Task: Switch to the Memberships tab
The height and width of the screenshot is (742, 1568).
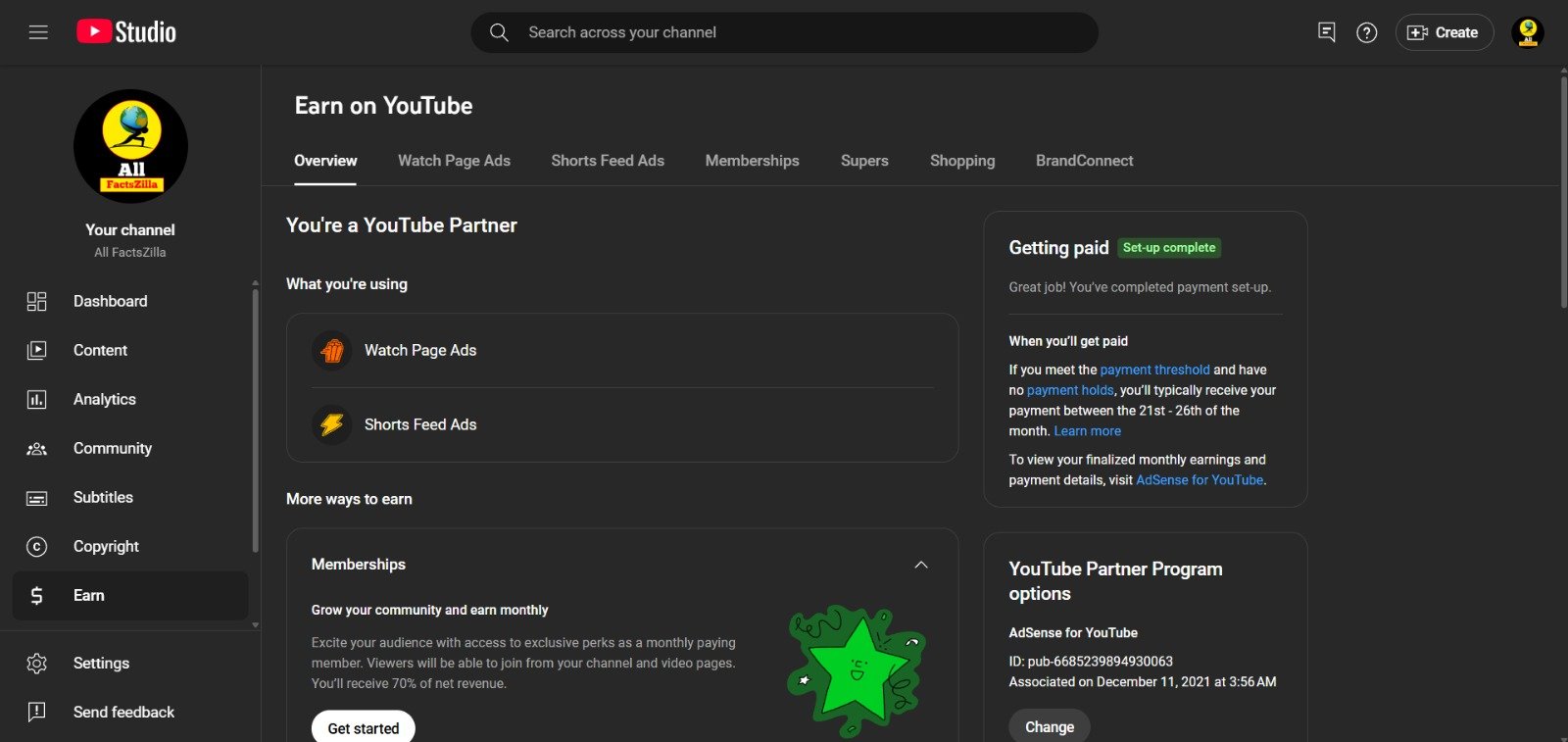Action: point(752,161)
